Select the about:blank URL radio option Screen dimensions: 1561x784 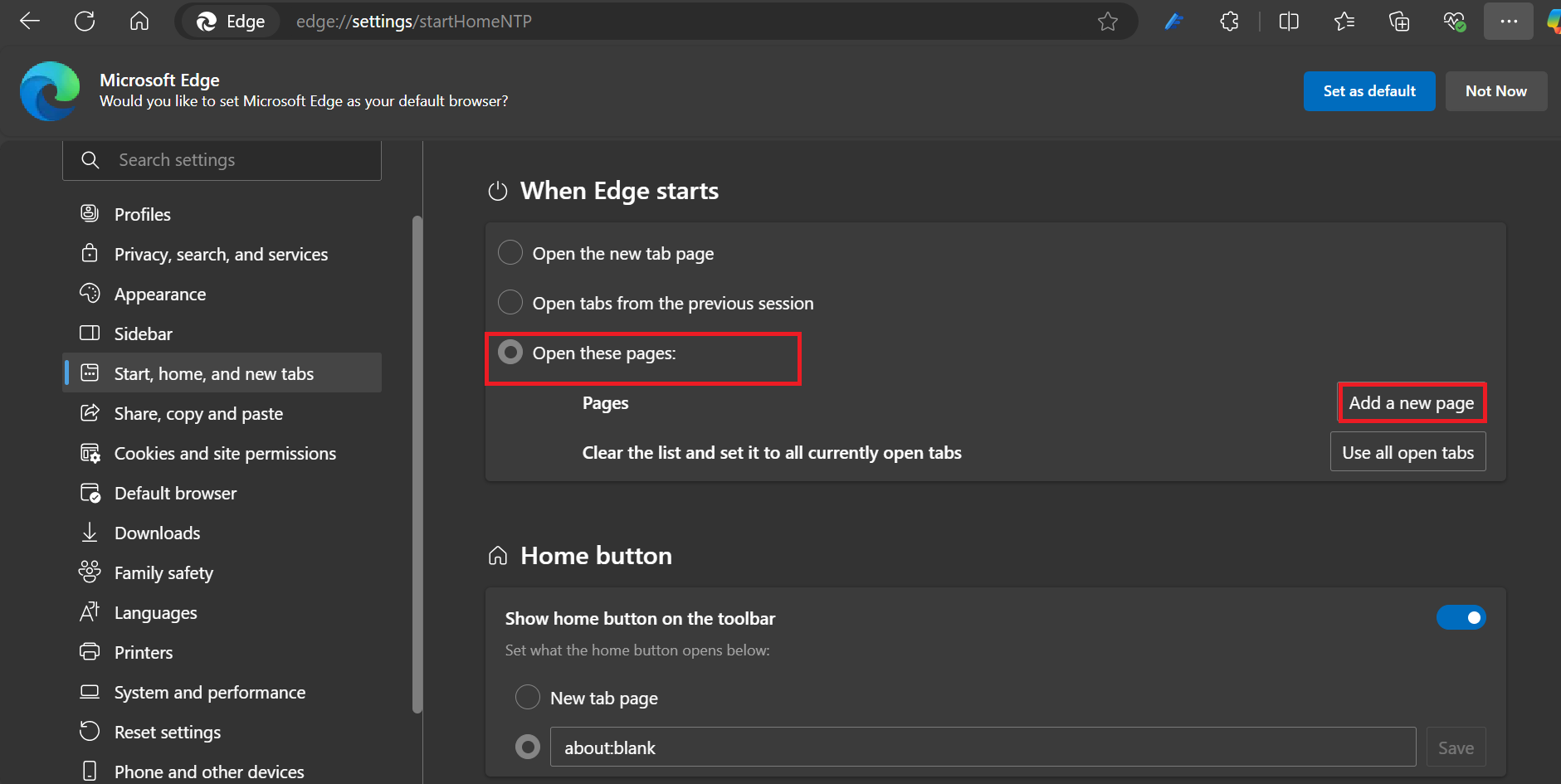pos(528,747)
